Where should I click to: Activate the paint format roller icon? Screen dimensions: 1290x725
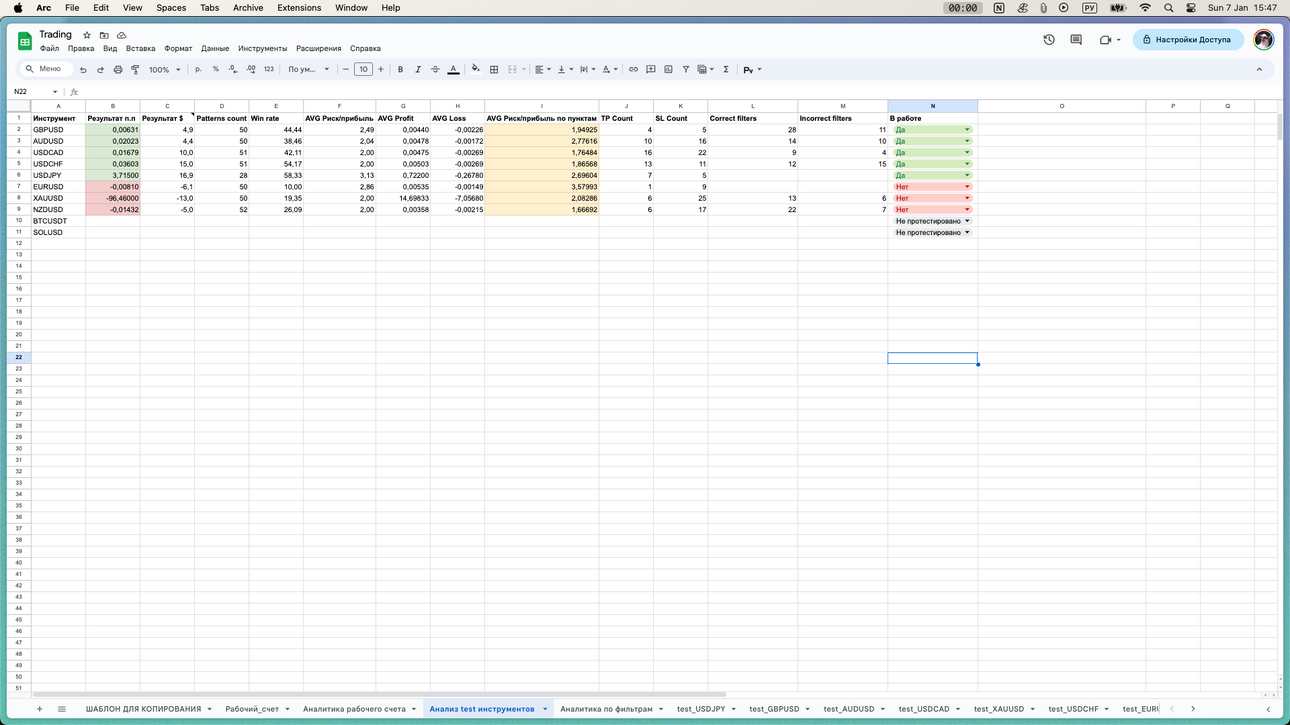[x=135, y=70]
